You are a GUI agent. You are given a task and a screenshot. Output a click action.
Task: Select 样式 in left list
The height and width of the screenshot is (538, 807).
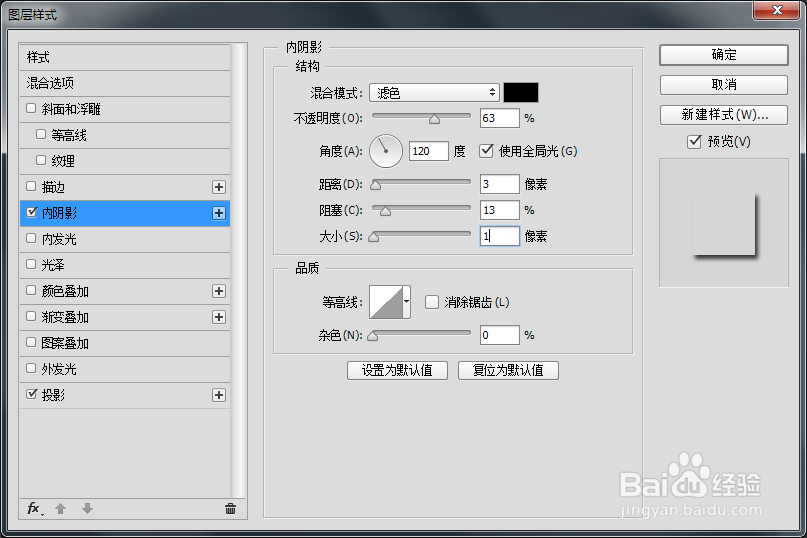pos(125,57)
